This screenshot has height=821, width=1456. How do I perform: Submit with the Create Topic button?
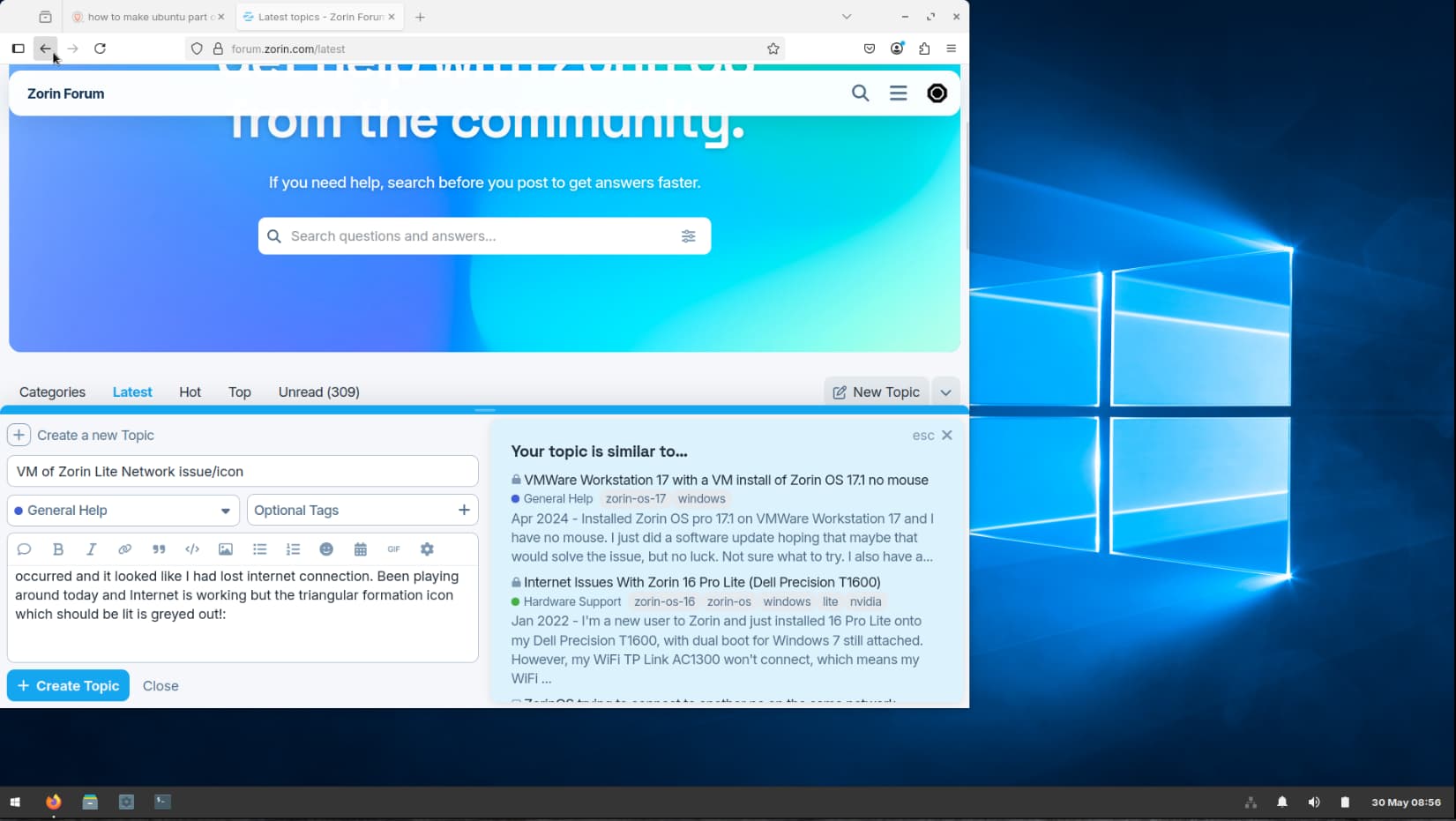pyautogui.click(x=68, y=685)
